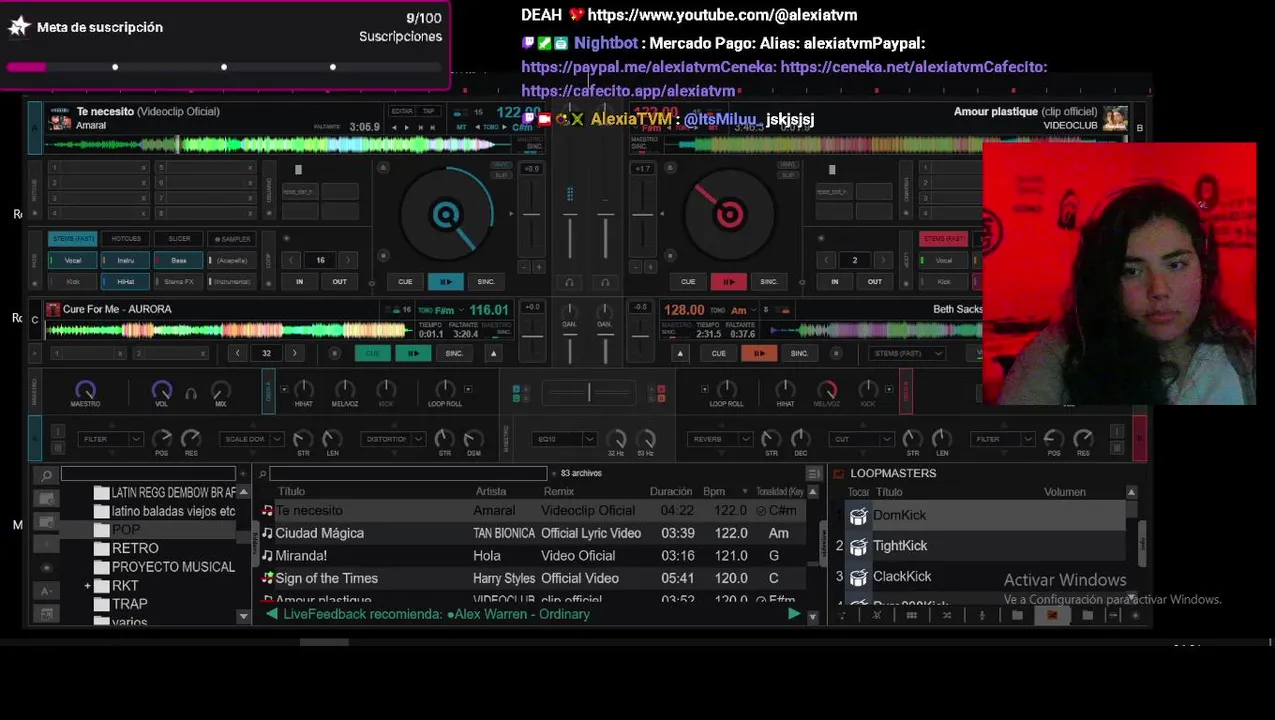Open CUT effect dropdown on right FX
This screenshot has height=720, width=1275.
pos(862,439)
